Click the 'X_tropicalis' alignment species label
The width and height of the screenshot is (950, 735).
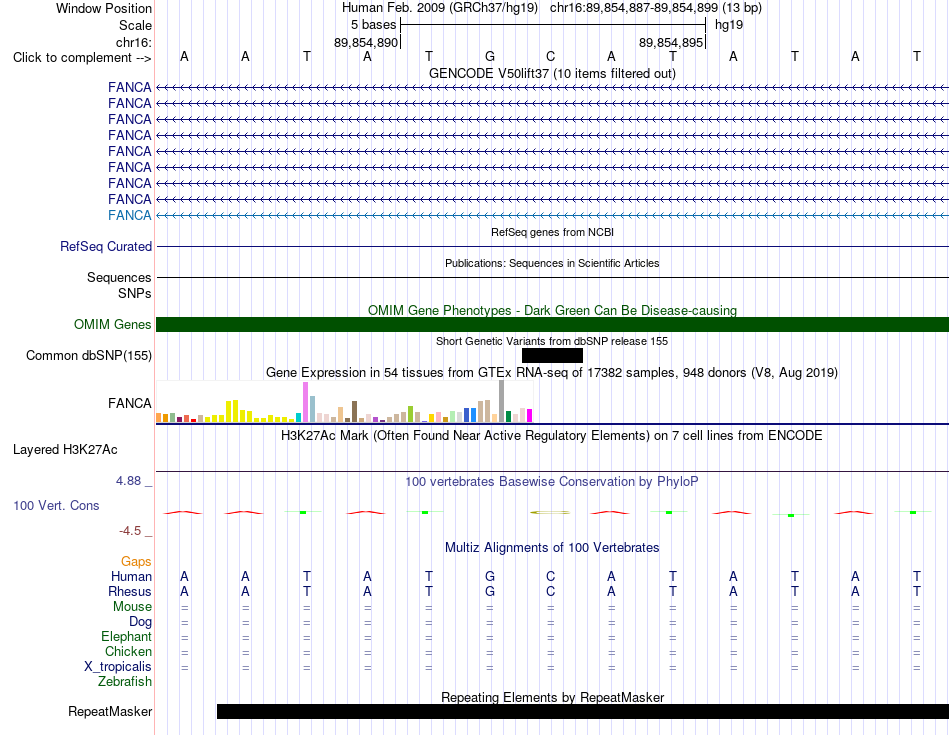click(118, 667)
